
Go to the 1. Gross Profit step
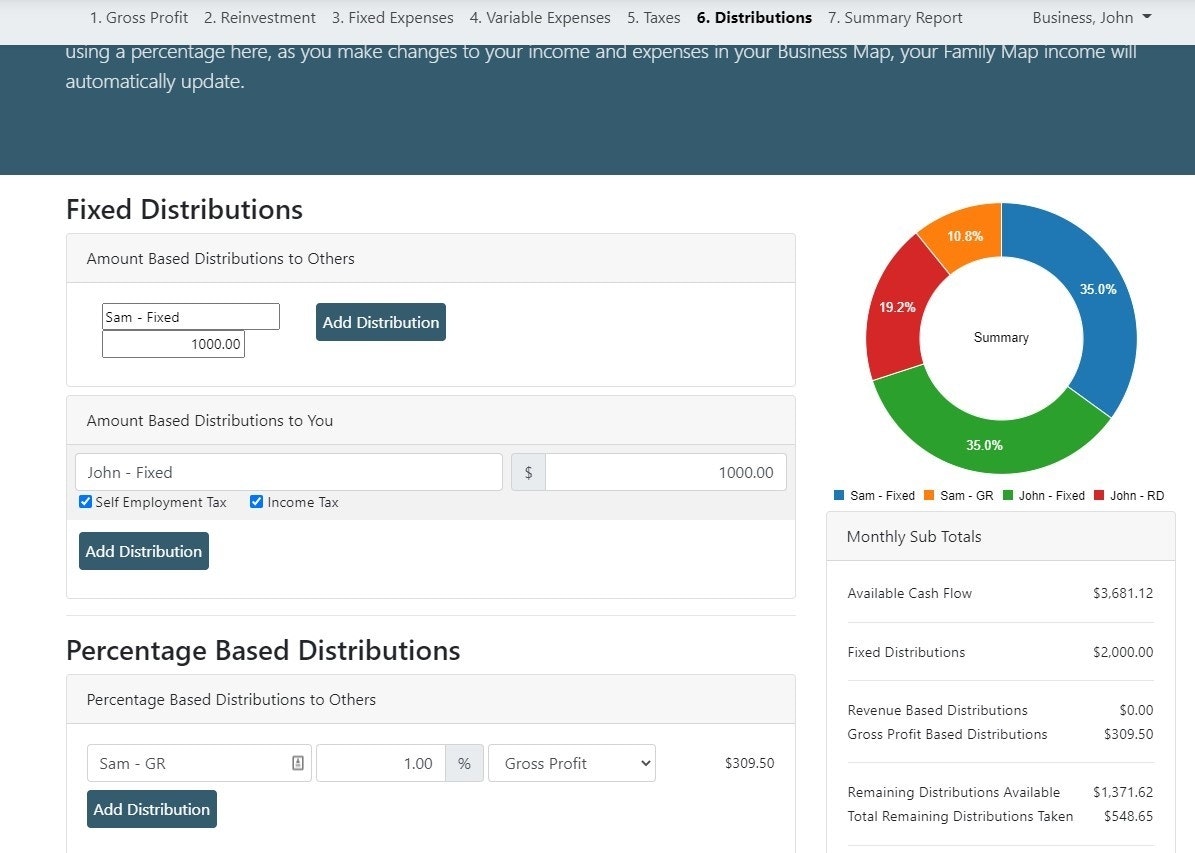tap(139, 18)
